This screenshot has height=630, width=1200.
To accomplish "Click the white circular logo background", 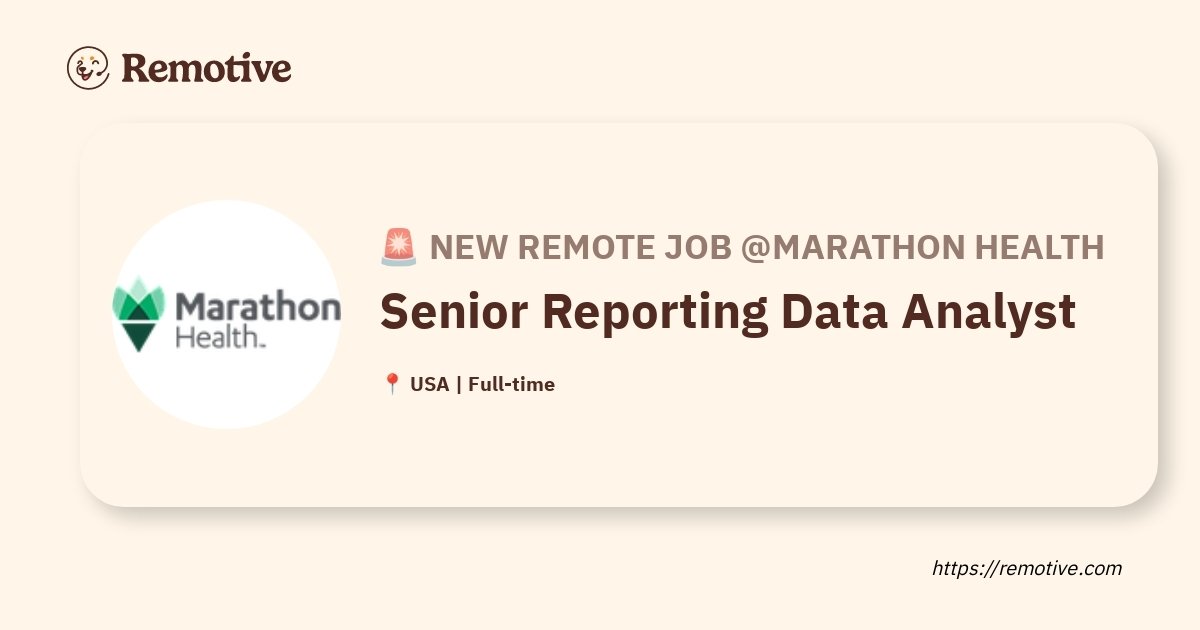I will [226, 315].
